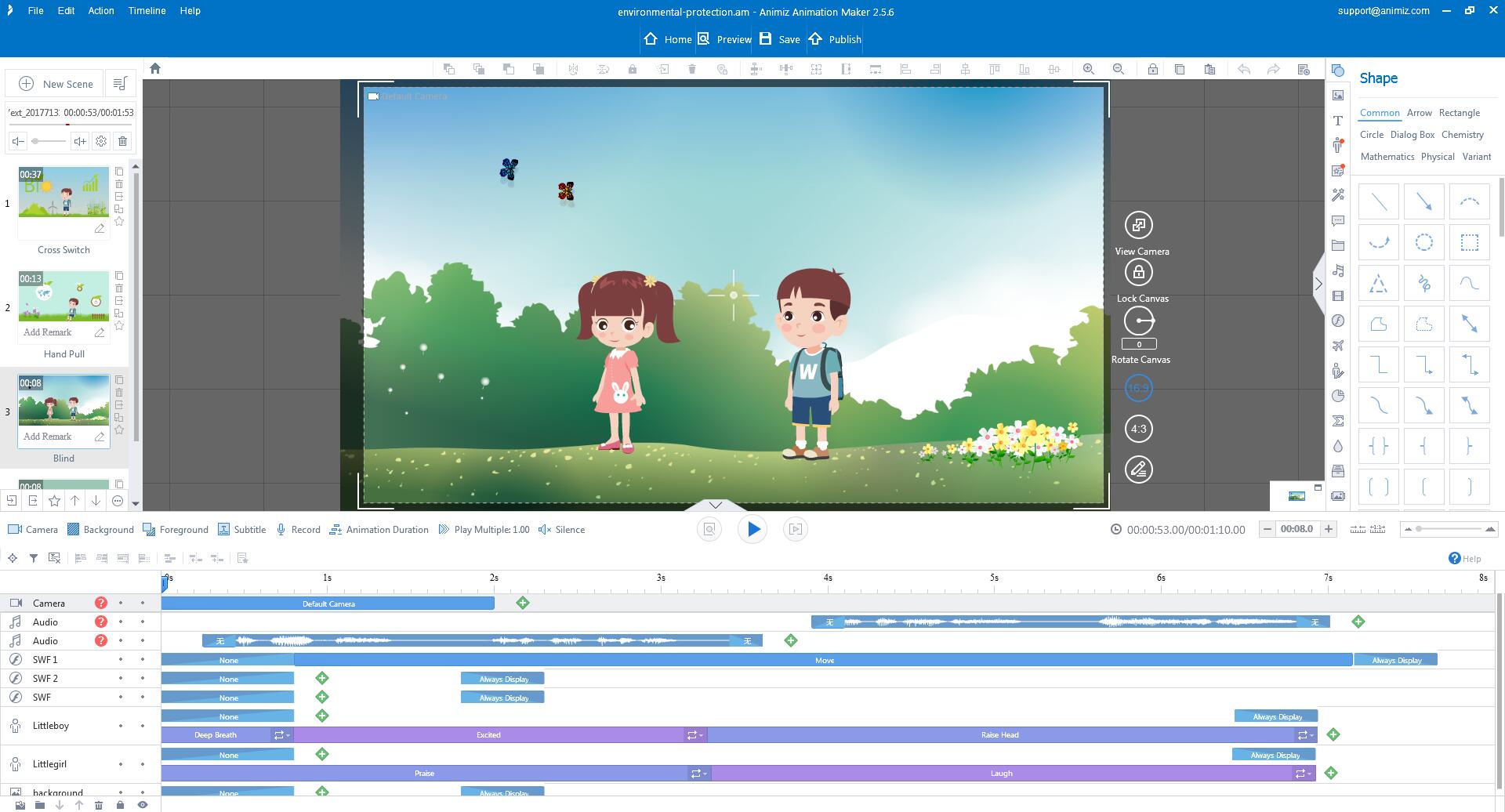
Task: Collapse the right Shape panel arrow
Action: point(1318,284)
